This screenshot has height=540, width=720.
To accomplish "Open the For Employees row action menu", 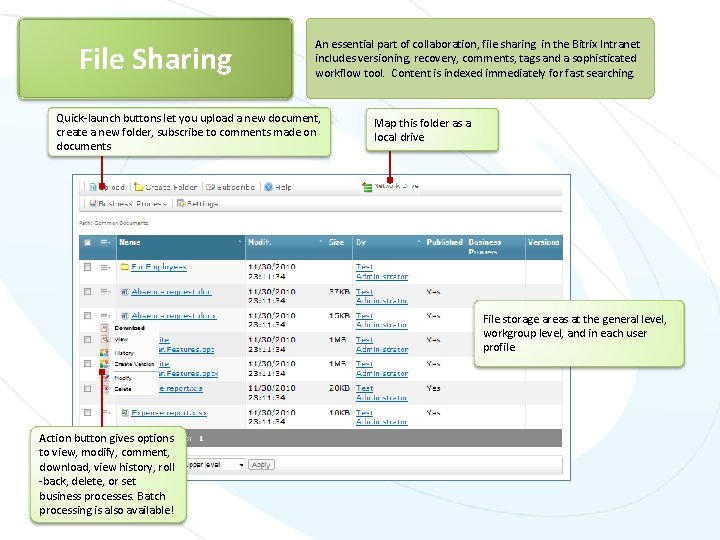I will click(x=106, y=267).
